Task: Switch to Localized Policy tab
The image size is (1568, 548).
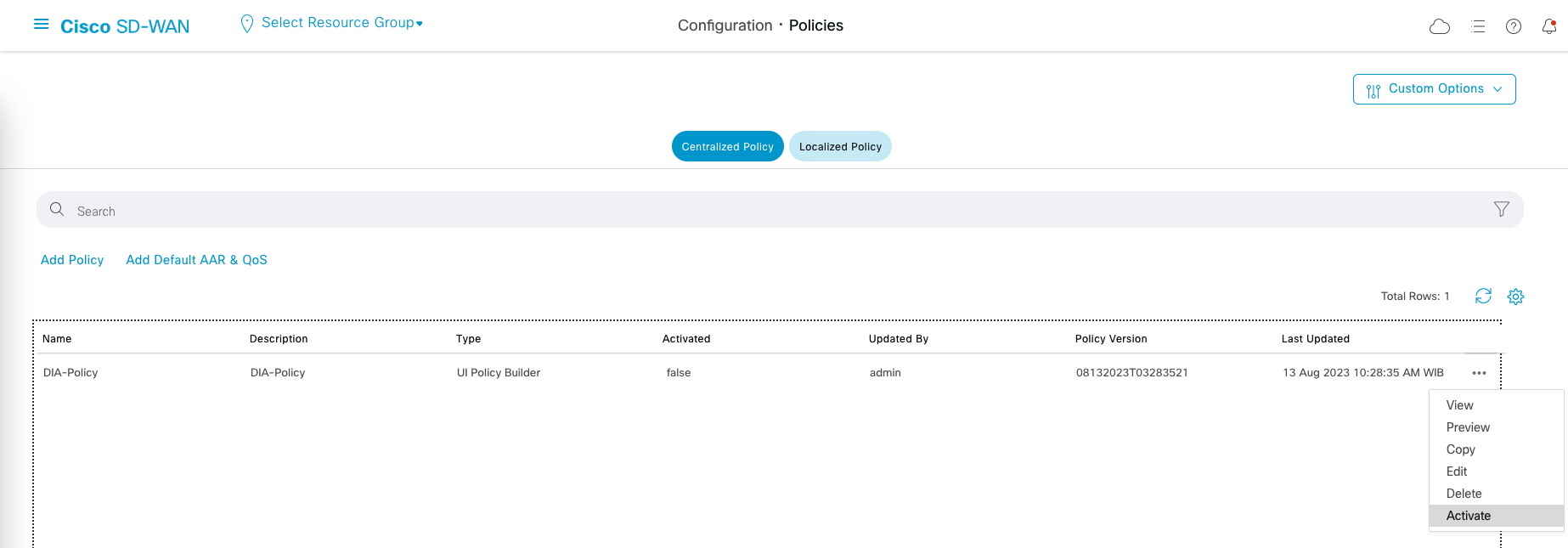Action: [x=840, y=146]
